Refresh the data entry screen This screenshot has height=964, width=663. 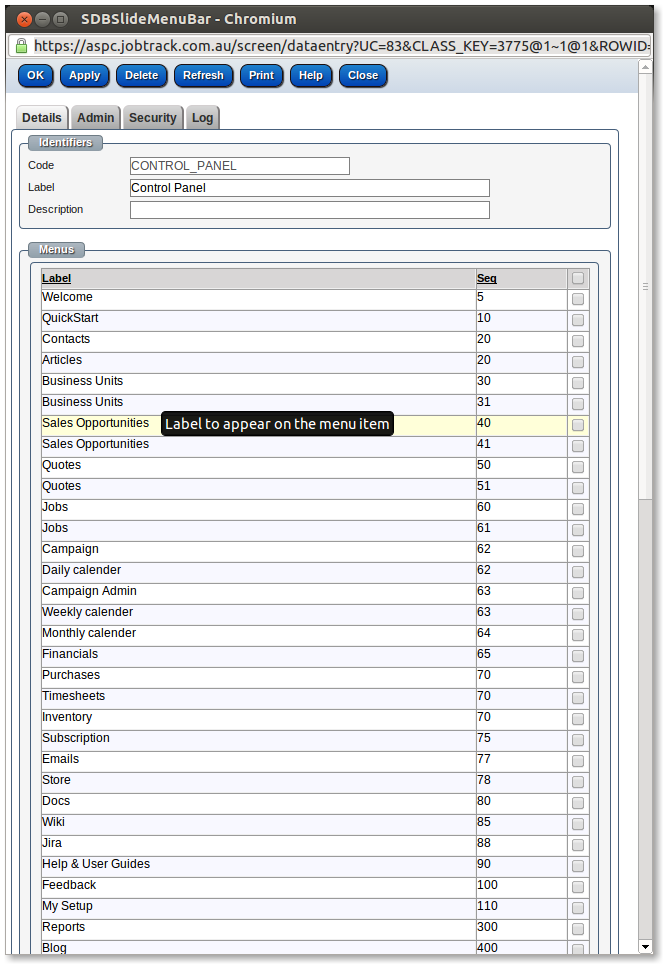coord(203,76)
